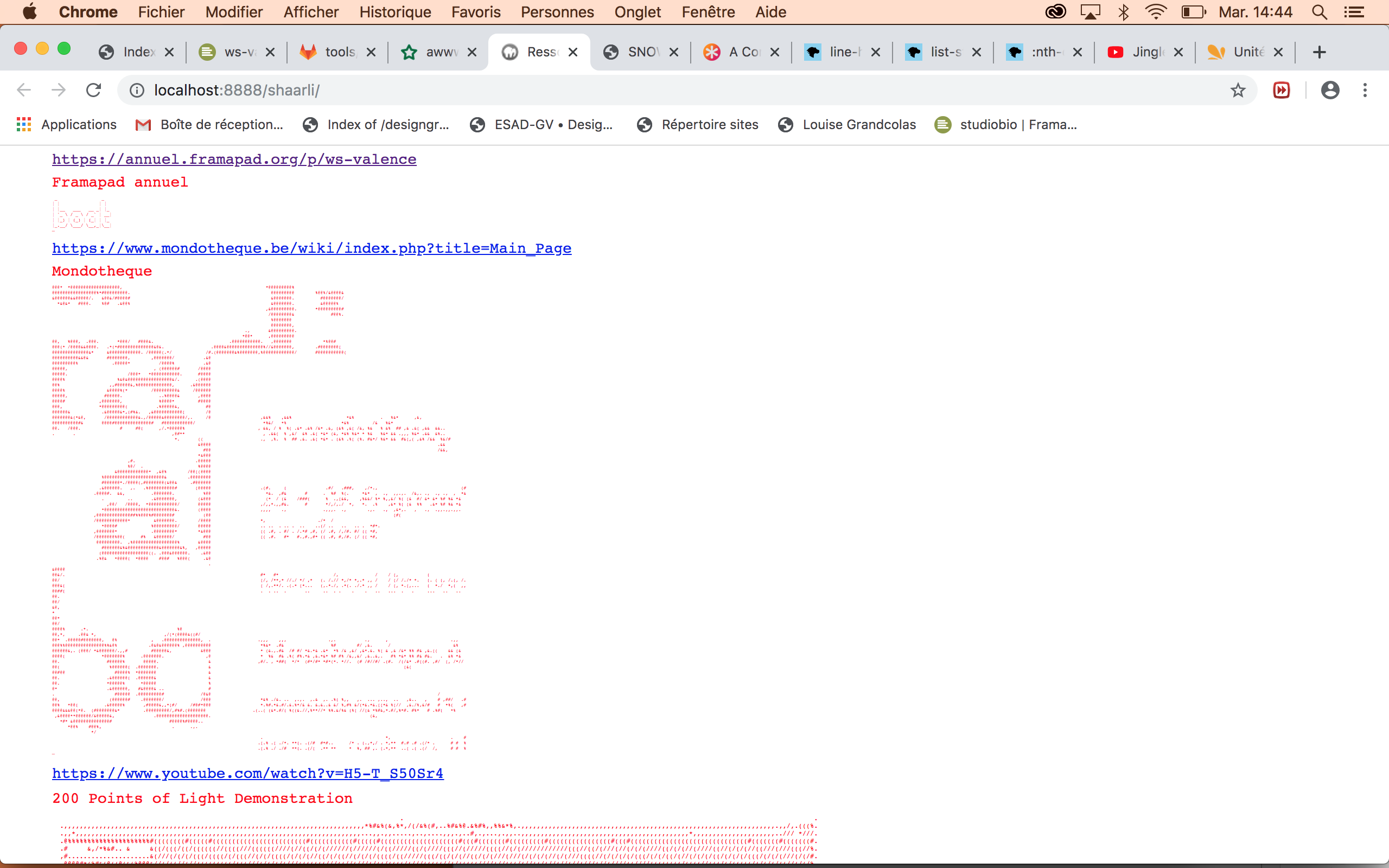Reload the current page
The image size is (1389, 868).
click(x=93, y=90)
